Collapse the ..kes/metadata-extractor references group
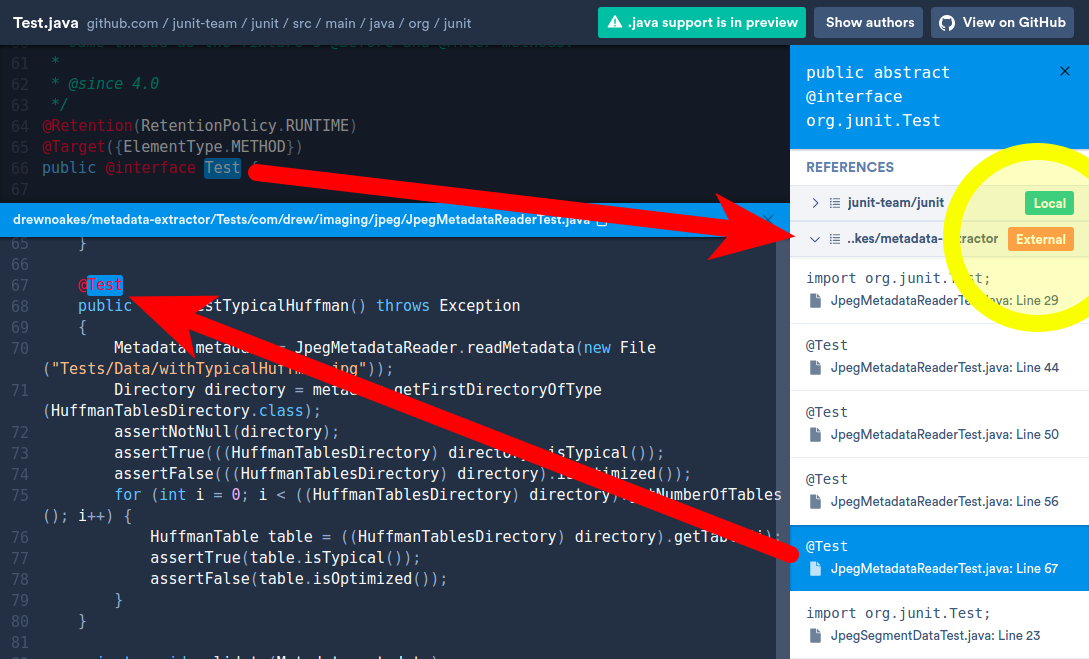This screenshot has height=659, width=1089. (x=815, y=239)
